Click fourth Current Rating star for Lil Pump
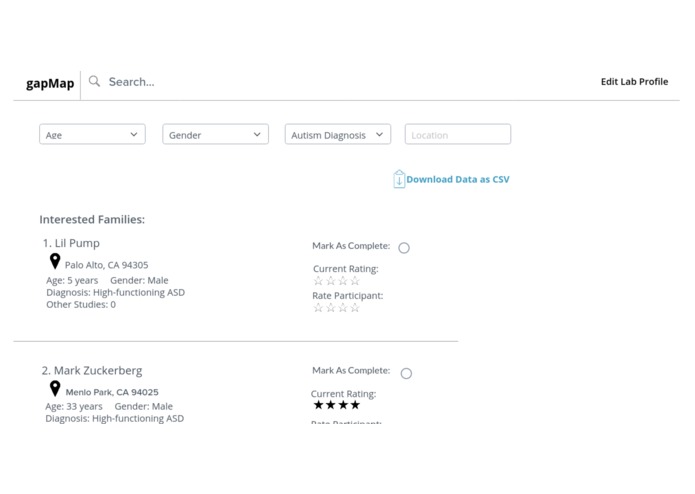Viewport: 695px width, 494px height. pyautogui.click(x=355, y=281)
